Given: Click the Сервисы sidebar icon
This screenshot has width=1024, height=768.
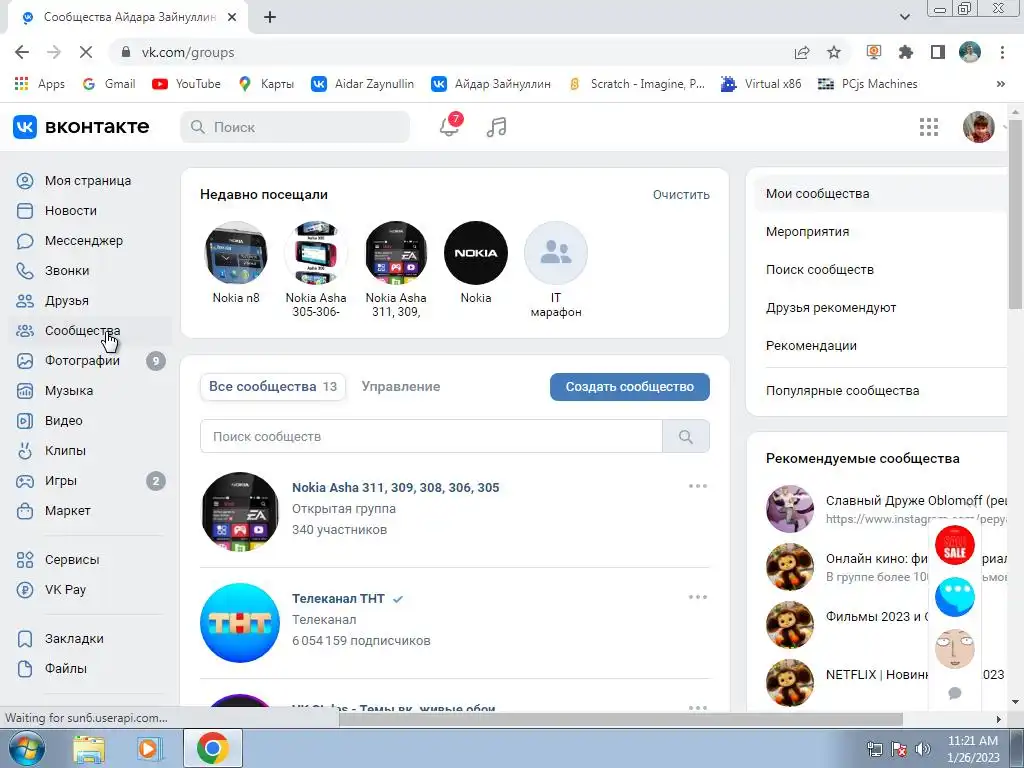Looking at the screenshot, I should [x=25, y=560].
